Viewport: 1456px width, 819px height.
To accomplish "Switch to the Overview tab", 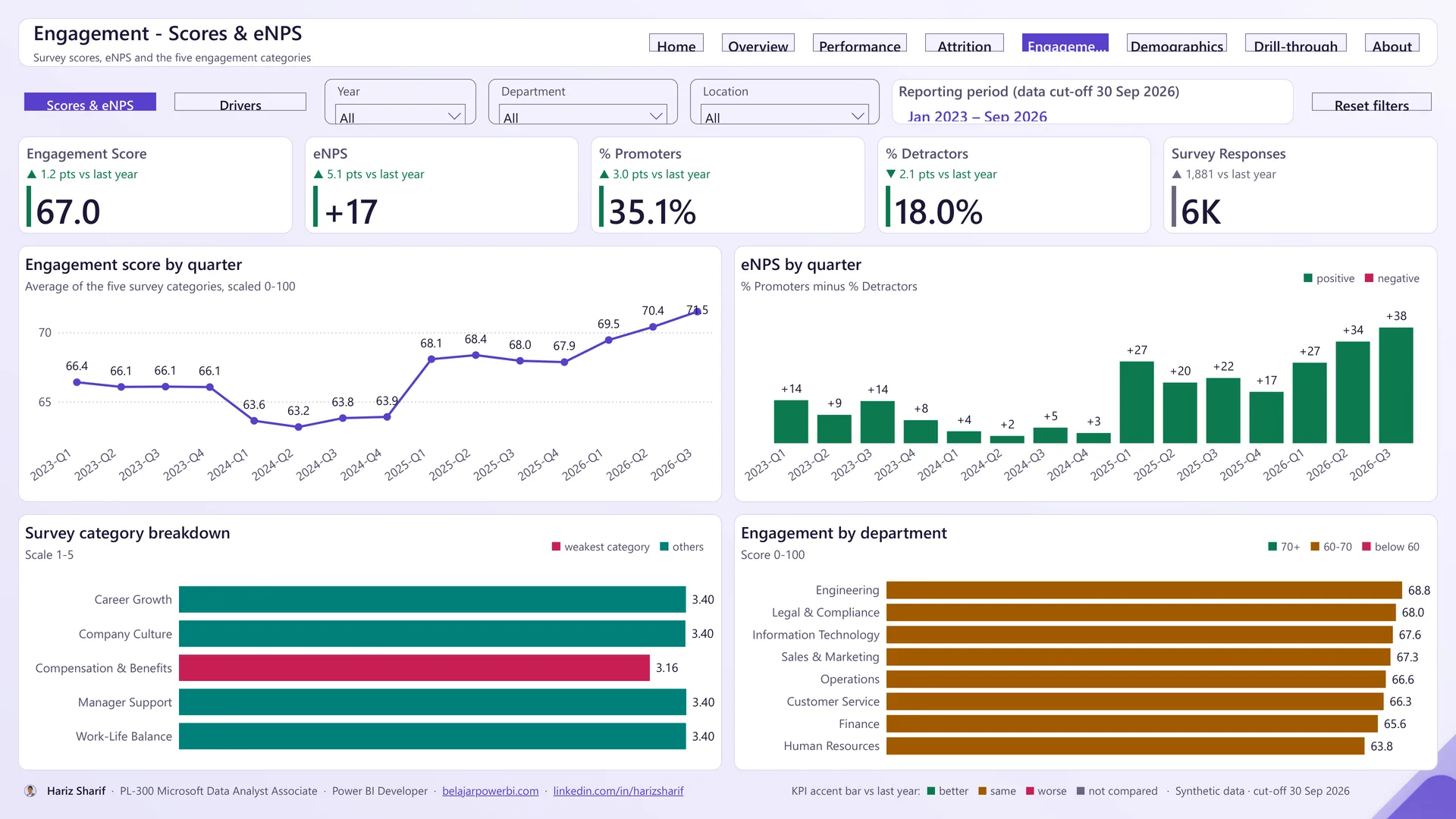I will 758,44.
